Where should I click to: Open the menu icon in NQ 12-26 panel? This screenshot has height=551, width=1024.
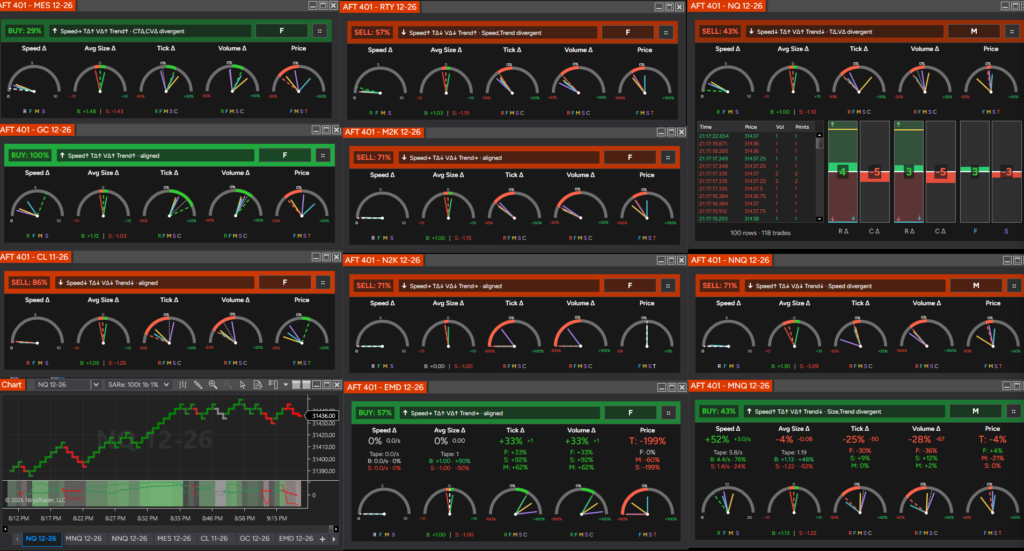(1012, 31)
